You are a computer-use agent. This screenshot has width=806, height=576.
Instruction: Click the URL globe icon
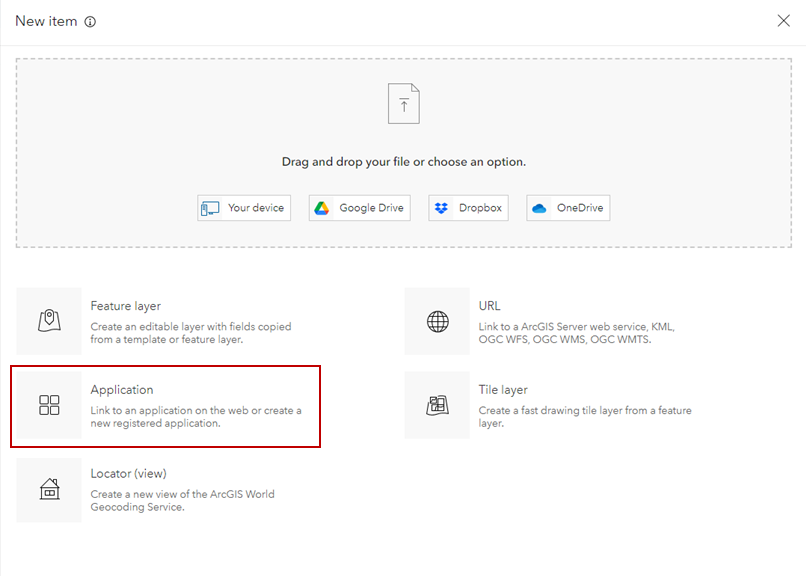(x=438, y=321)
